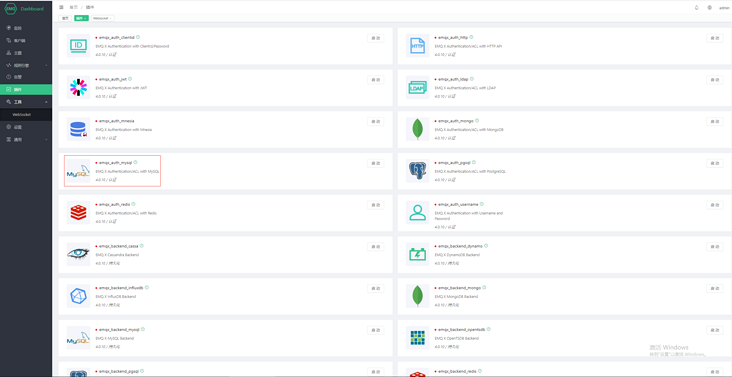Image resolution: width=732 pixels, height=377 pixels.
Task: Open the notification bell icon
Action: (697, 7)
